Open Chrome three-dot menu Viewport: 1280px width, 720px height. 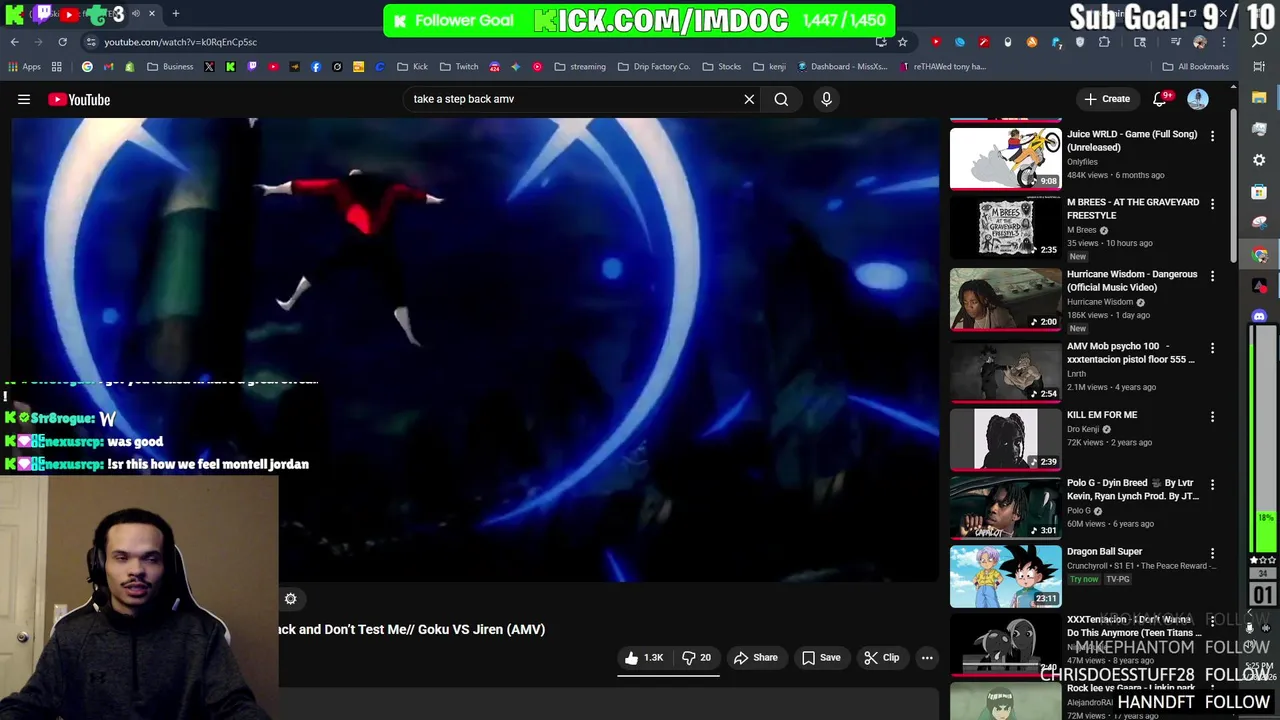point(1224,42)
